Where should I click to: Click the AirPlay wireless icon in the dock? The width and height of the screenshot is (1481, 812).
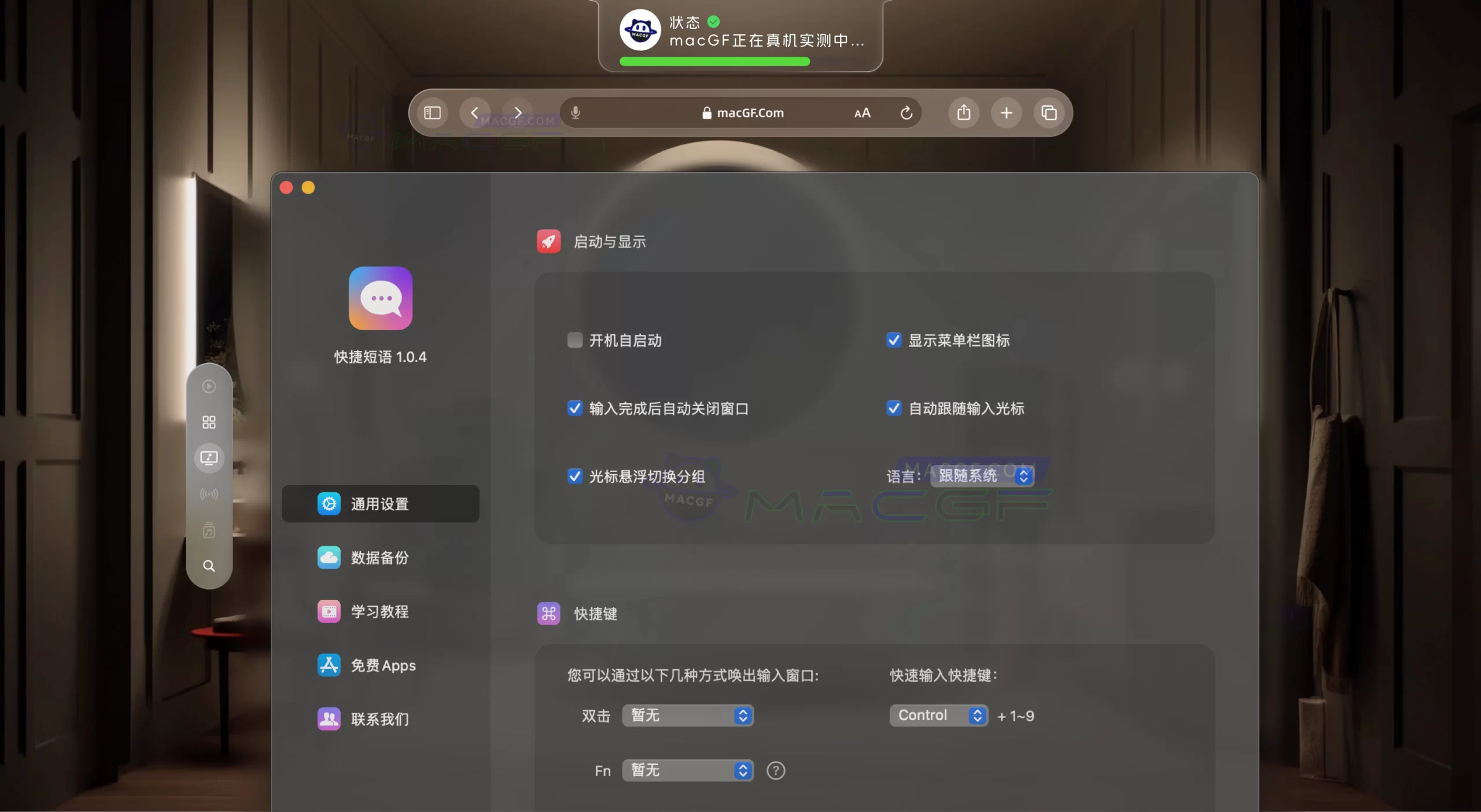click(209, 493)
